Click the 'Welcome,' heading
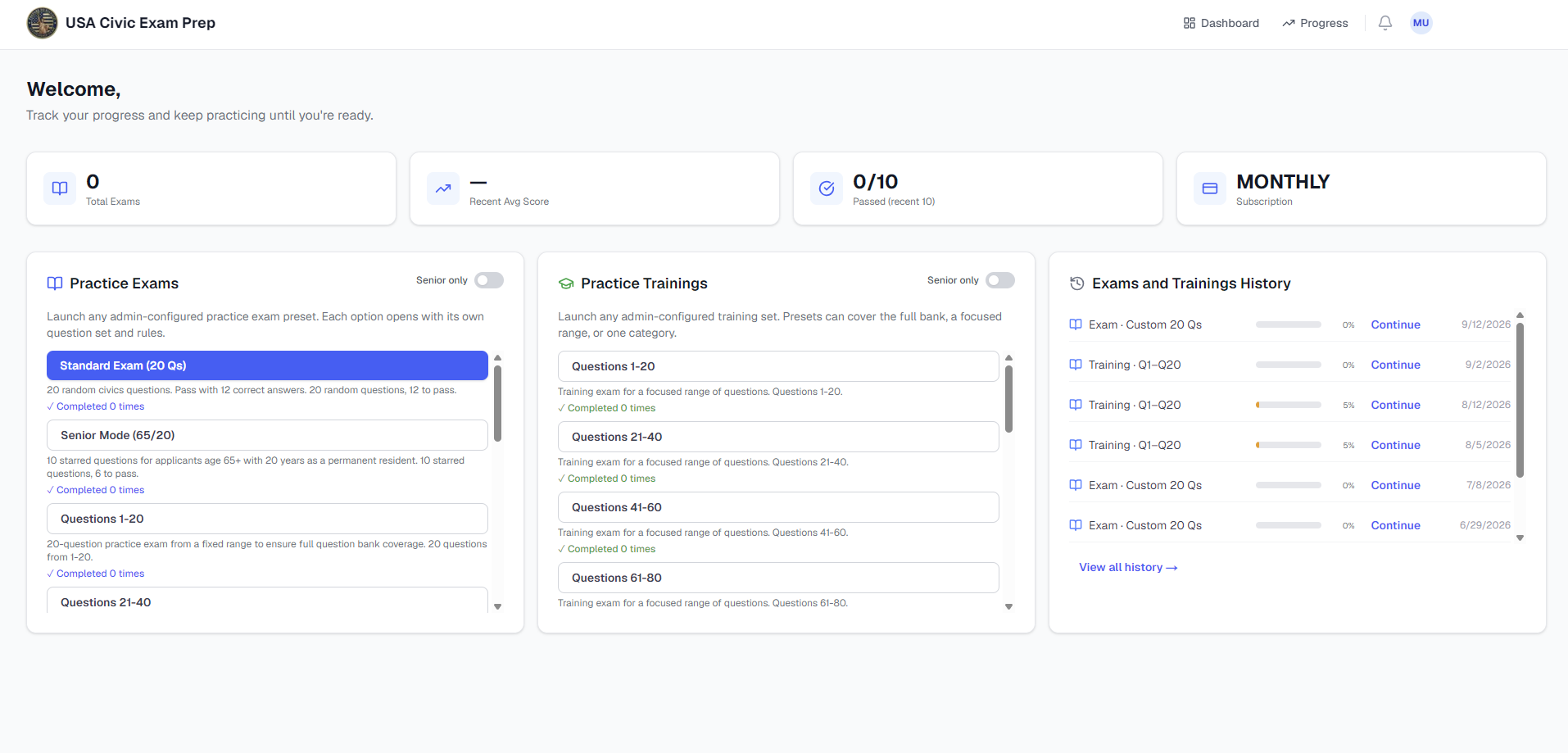Viewport: 1568px width, 753px height. coord(74,89)
